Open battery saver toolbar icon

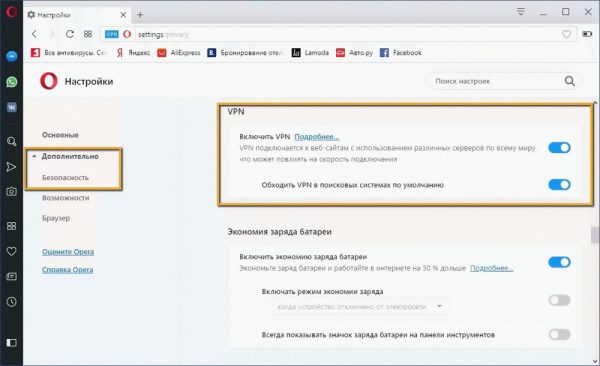point(587,34)
